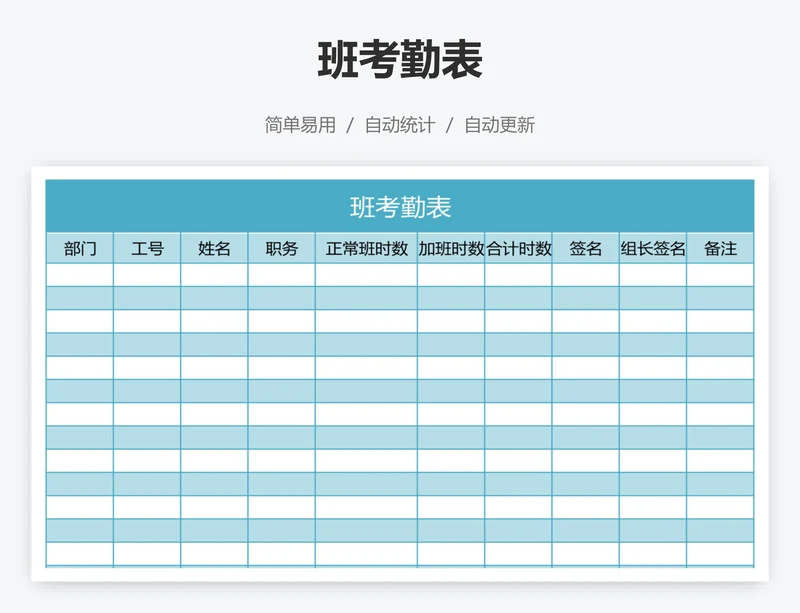
Task: Click the subtitle text 自动更新
Action: 499,125
